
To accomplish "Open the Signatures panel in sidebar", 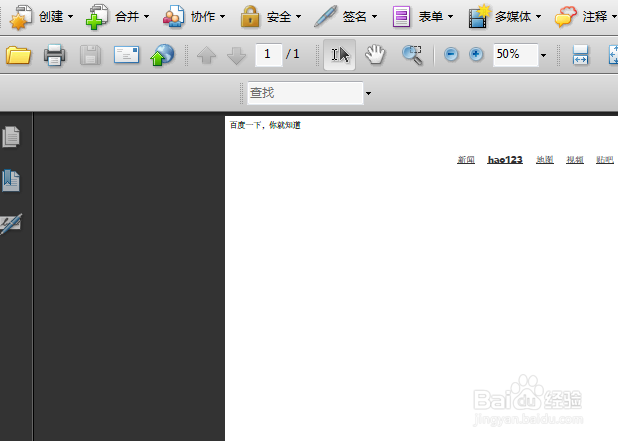I will [x=11, y=224].
